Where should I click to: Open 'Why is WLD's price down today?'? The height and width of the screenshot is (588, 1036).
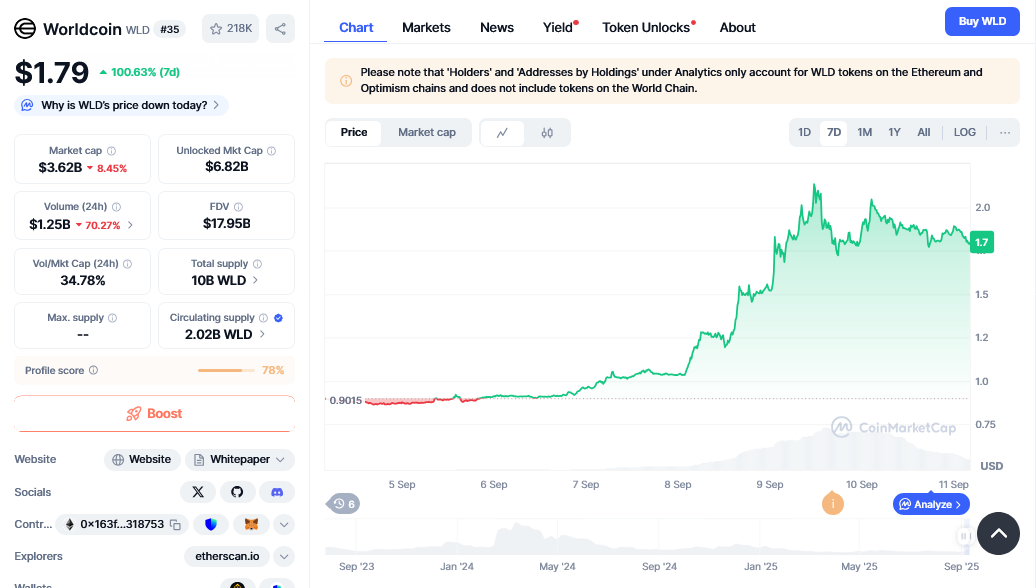pos(121,105)
